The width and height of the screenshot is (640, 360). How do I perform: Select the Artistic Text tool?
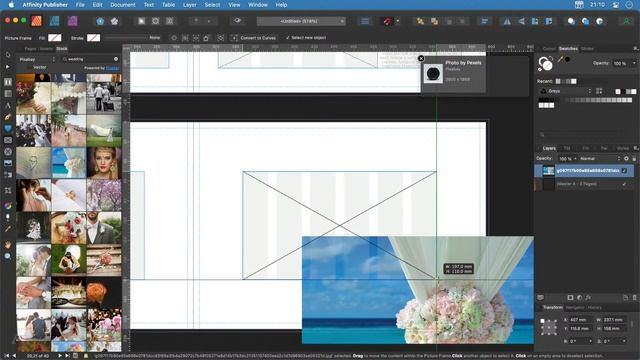[x=8, y=105]
